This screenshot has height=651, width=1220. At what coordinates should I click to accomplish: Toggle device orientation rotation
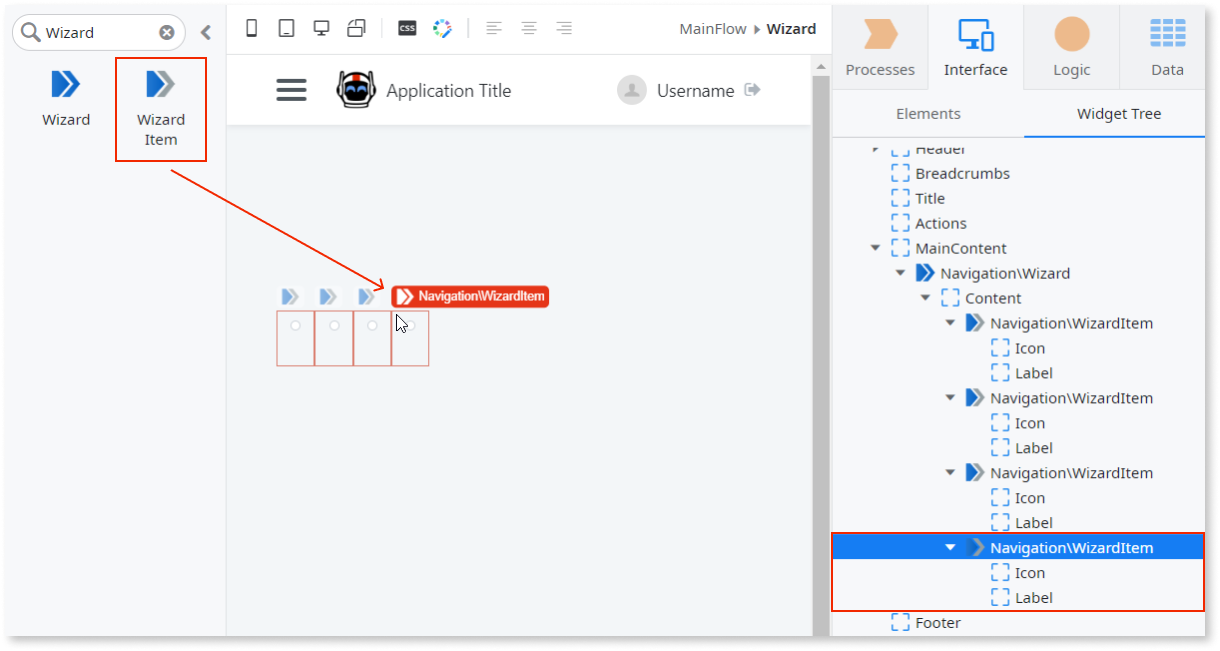[356, 29]
